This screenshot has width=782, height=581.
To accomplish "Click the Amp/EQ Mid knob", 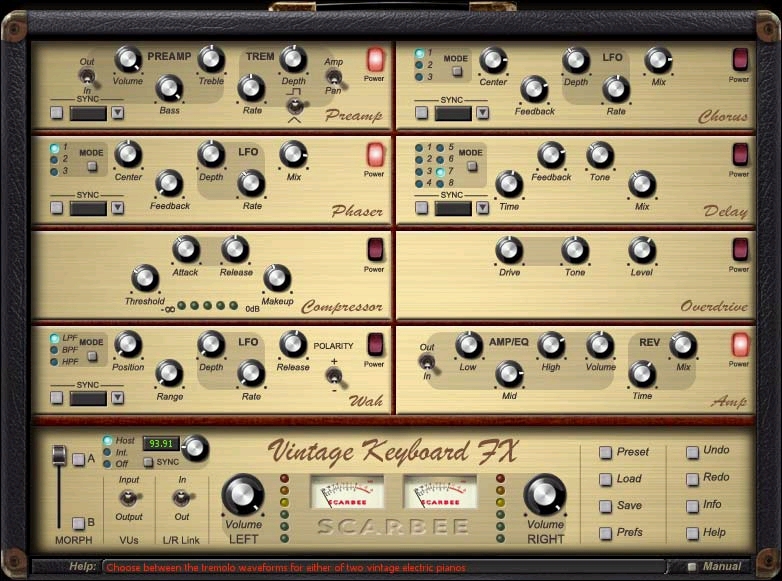I will 509,375.
